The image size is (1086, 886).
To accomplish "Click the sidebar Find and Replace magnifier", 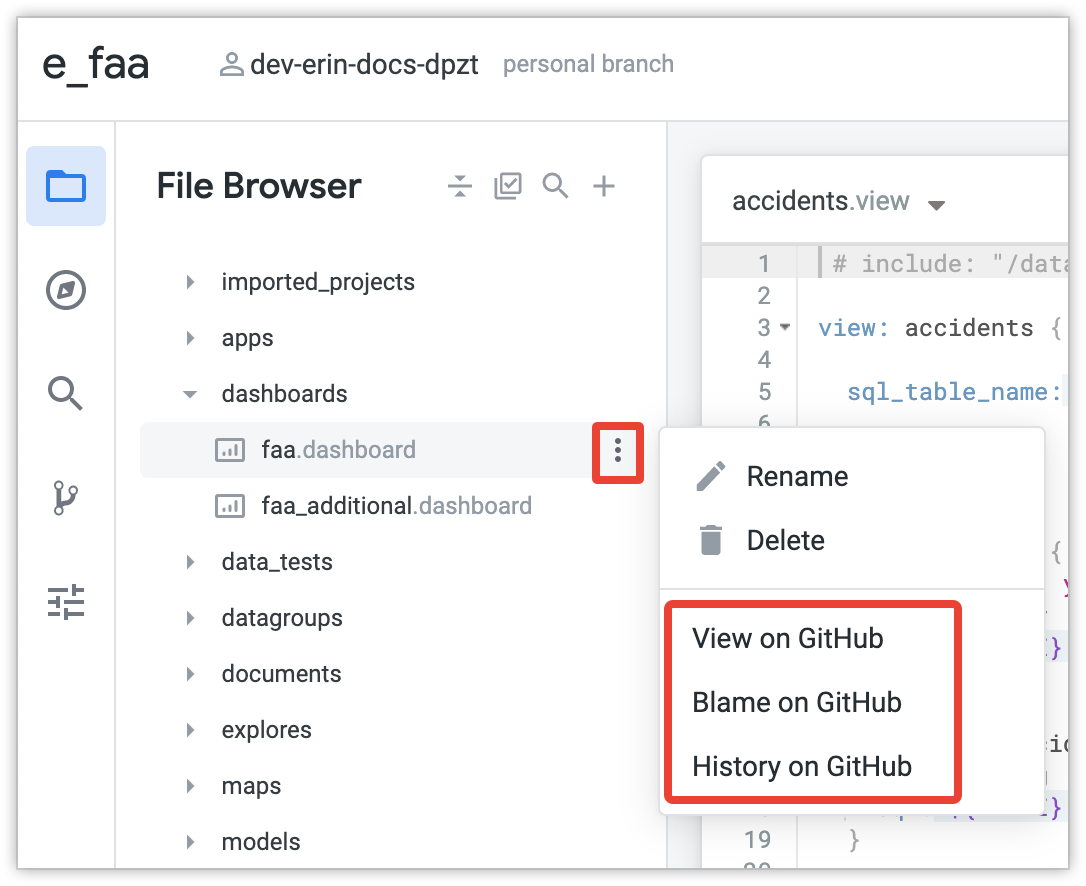I will pos(66,393).
